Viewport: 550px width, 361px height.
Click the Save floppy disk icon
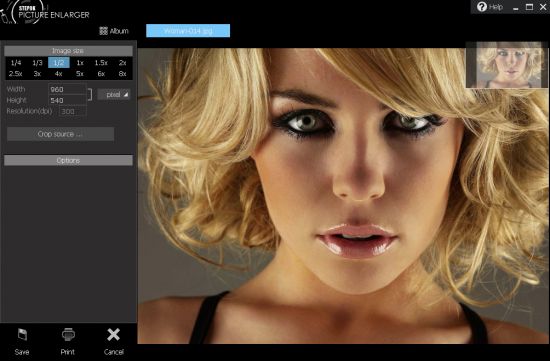(x=22, y=335)
